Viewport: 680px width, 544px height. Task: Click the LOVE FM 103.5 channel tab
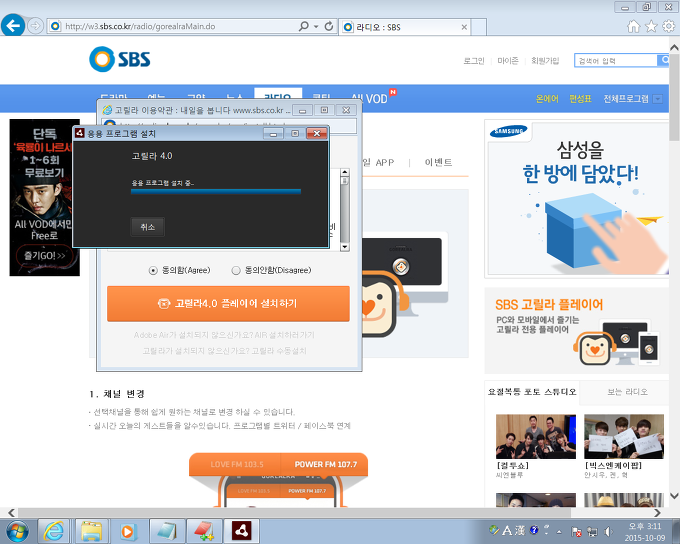236,464
